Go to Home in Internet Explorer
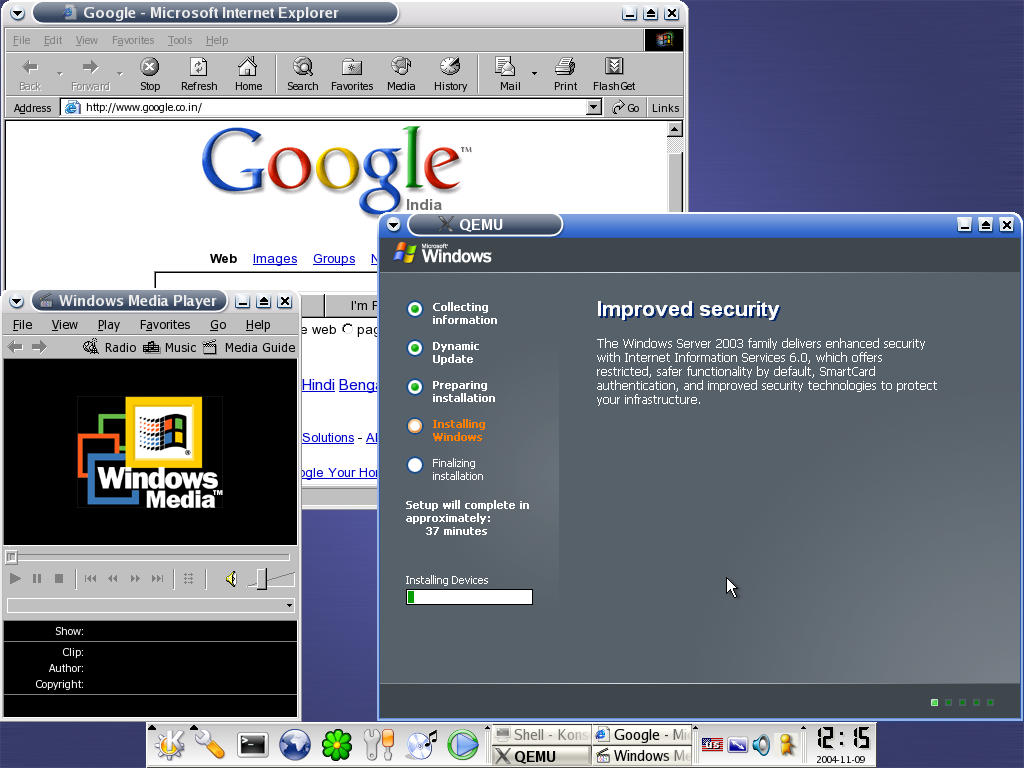1024x768 pixels. click(248, 74)
